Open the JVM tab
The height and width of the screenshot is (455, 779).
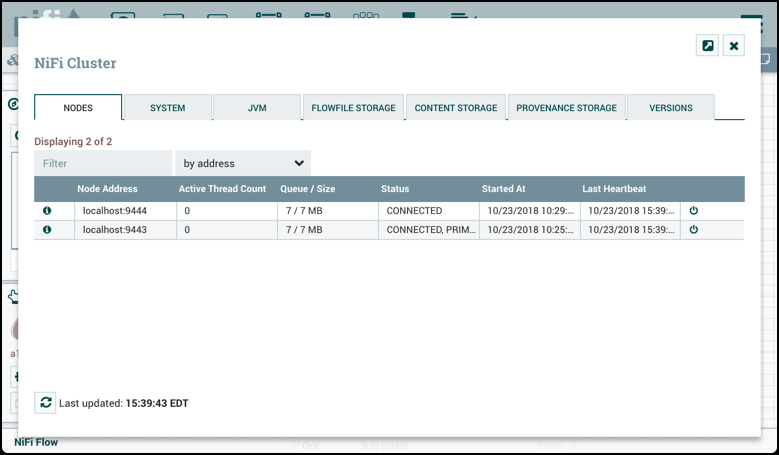tap(257, 108)
